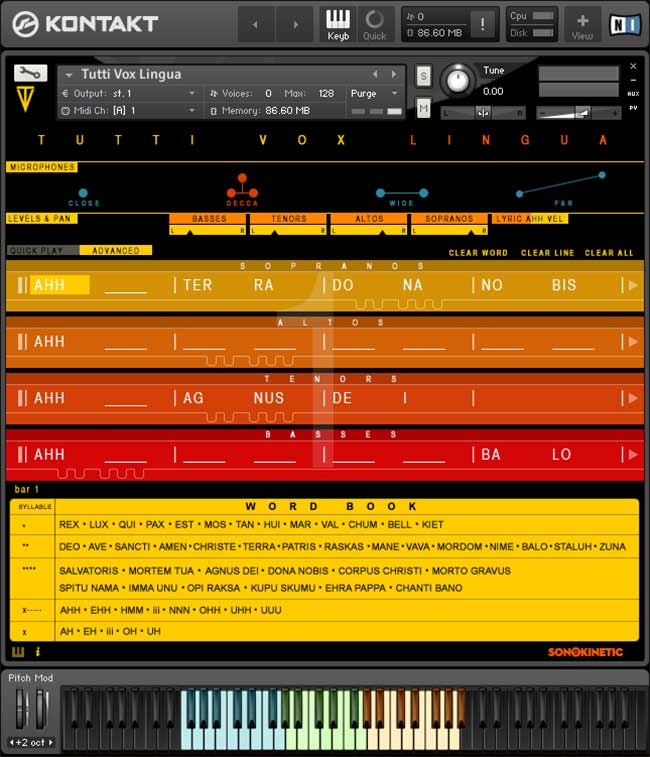Open the Purge dropdown menu

(375, 93)
